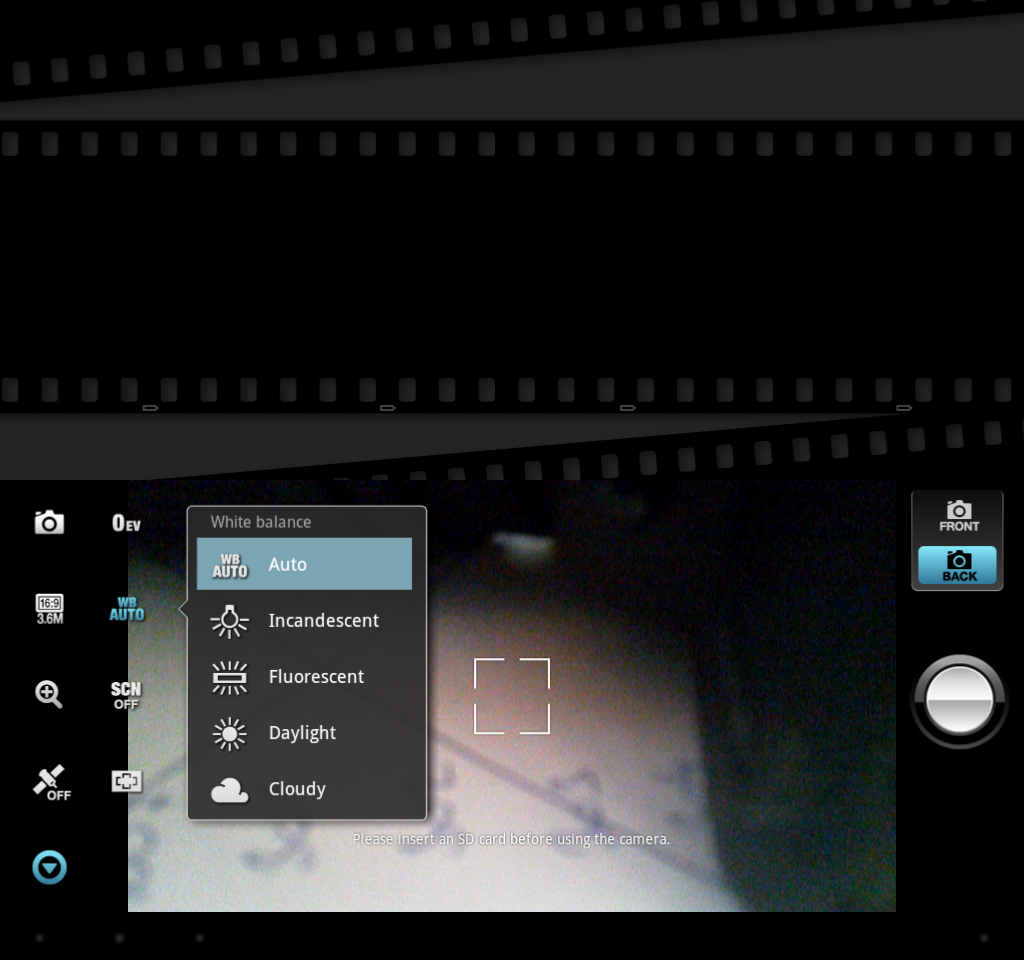The height and width of the screenshot is (960, 1024).
Task: Click the GPS geotagging OFF icon
Action: point(49,781)
